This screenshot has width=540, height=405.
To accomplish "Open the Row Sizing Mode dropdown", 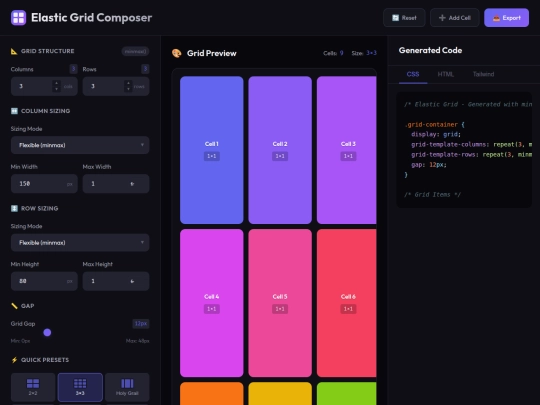I will click(x=80, y=242).
